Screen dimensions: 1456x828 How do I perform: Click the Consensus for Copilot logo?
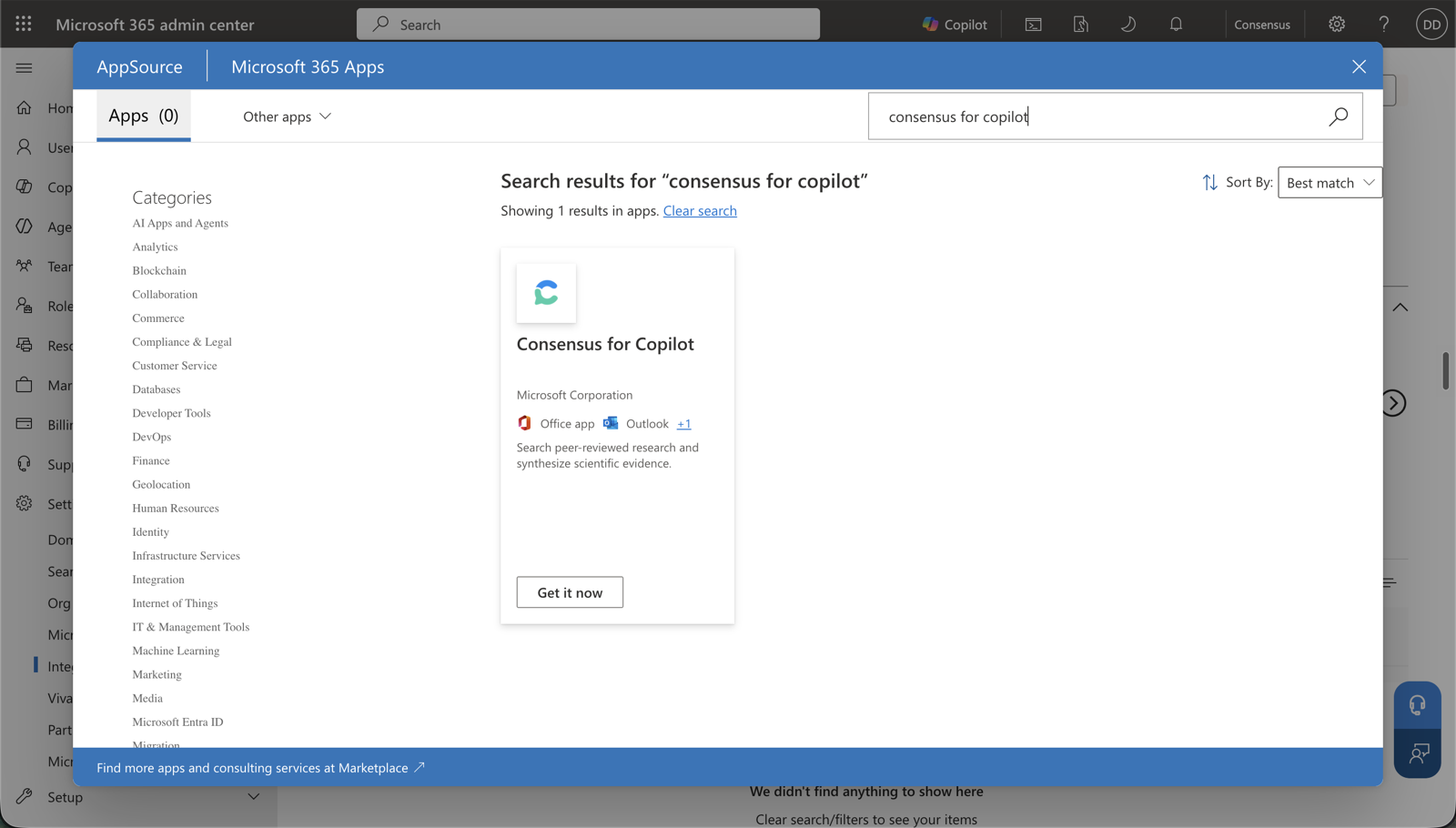tap(546, 293)
